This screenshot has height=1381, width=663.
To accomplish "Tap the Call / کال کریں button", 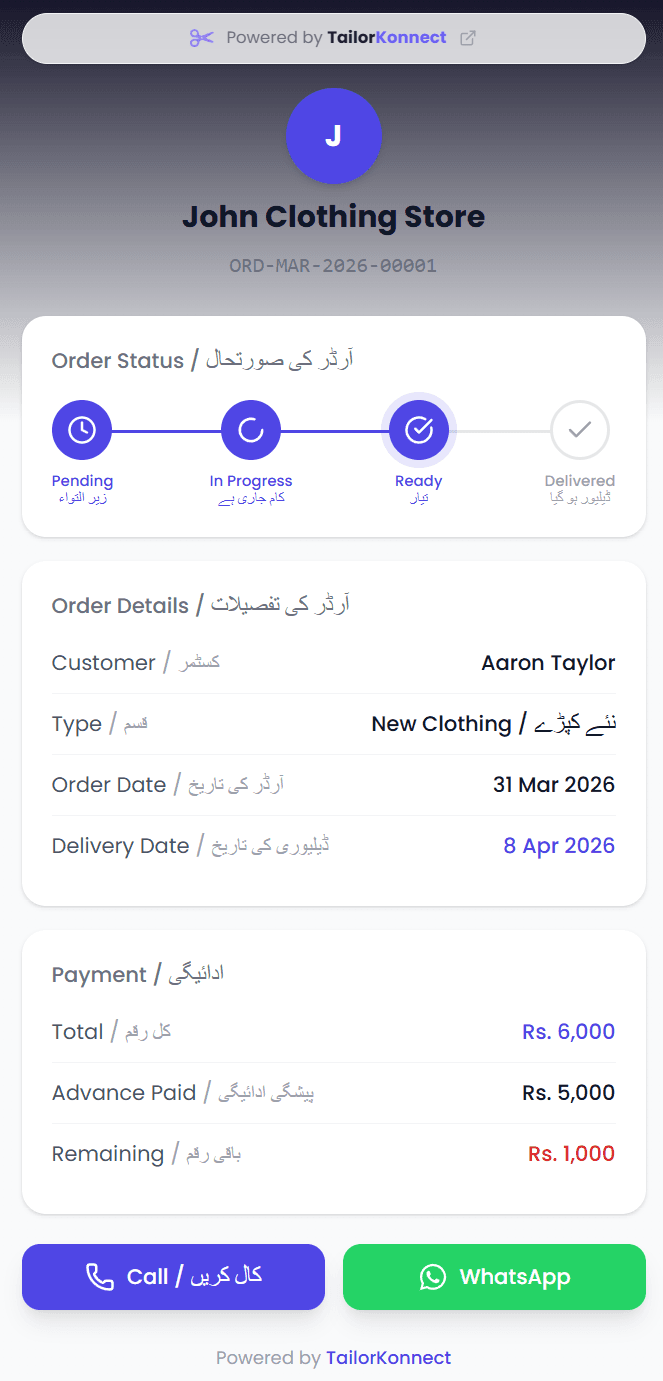I will 173,1277.
